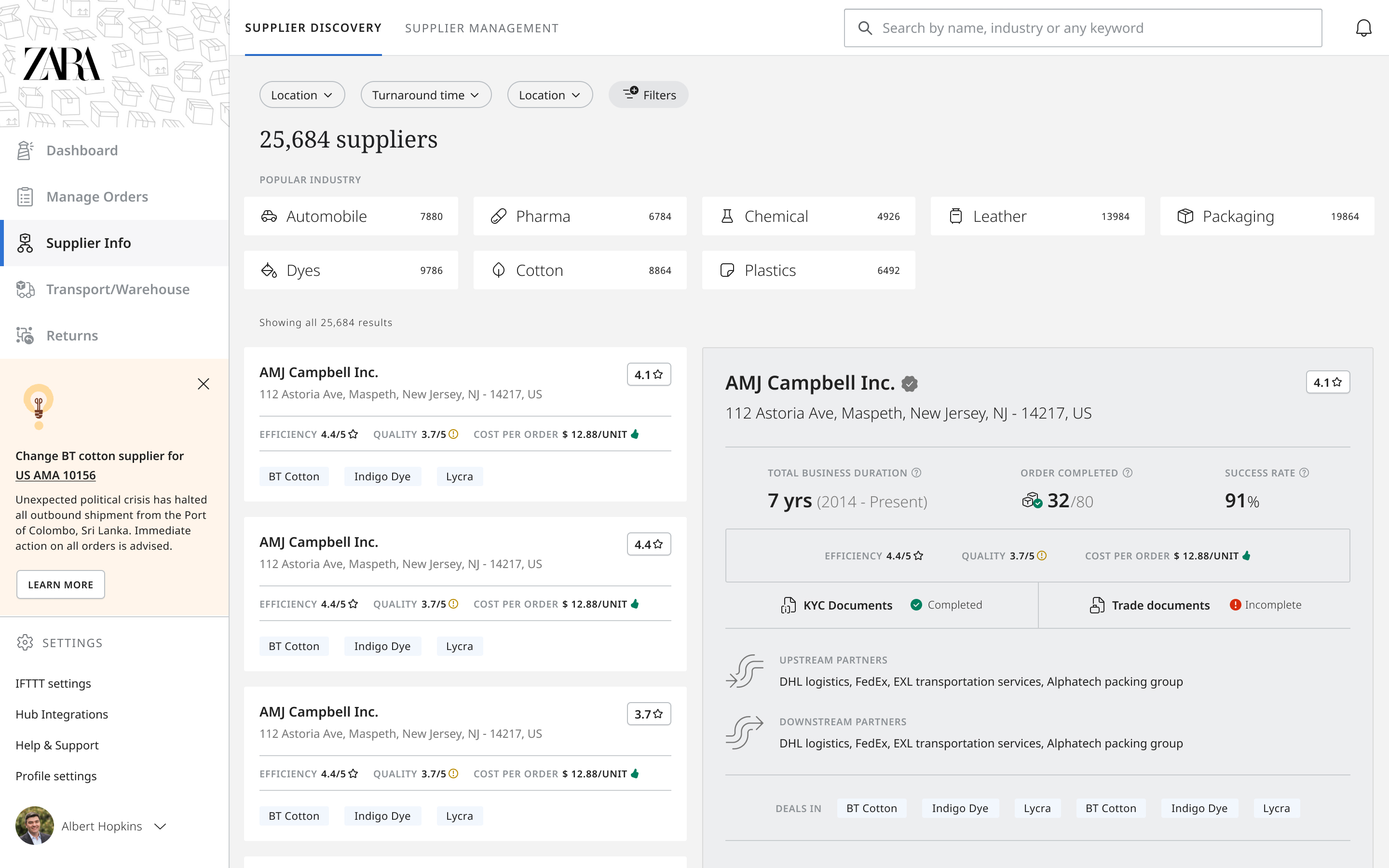The height and width of the screenshot is (868, 1389).
Task: Click the Dashboard sidebar icon
Action: (25, 150)
